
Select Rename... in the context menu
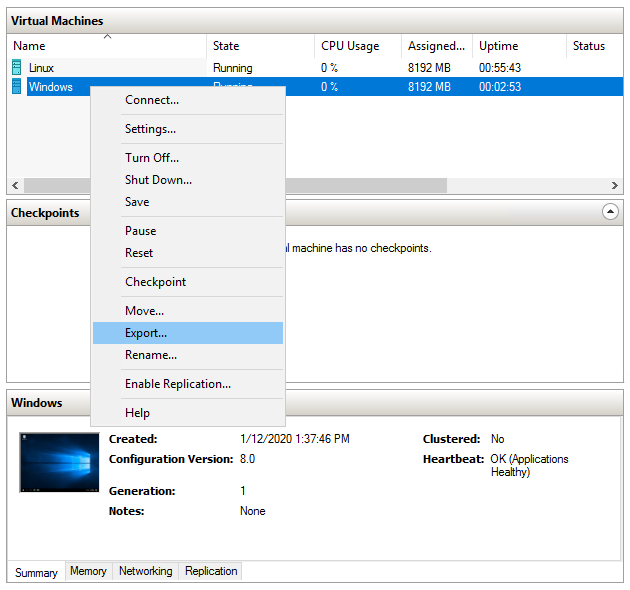[188, 355]
